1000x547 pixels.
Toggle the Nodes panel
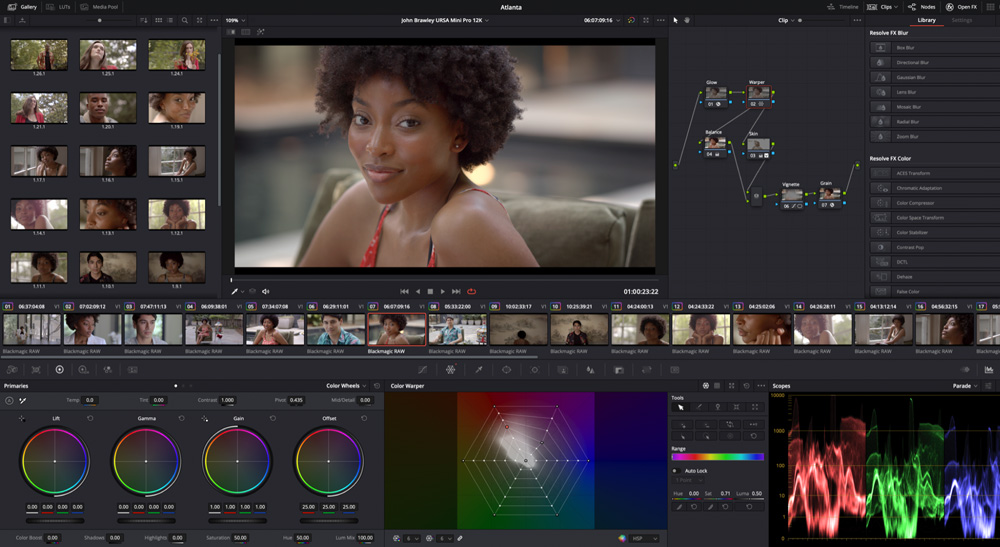(x=922, y=6)
